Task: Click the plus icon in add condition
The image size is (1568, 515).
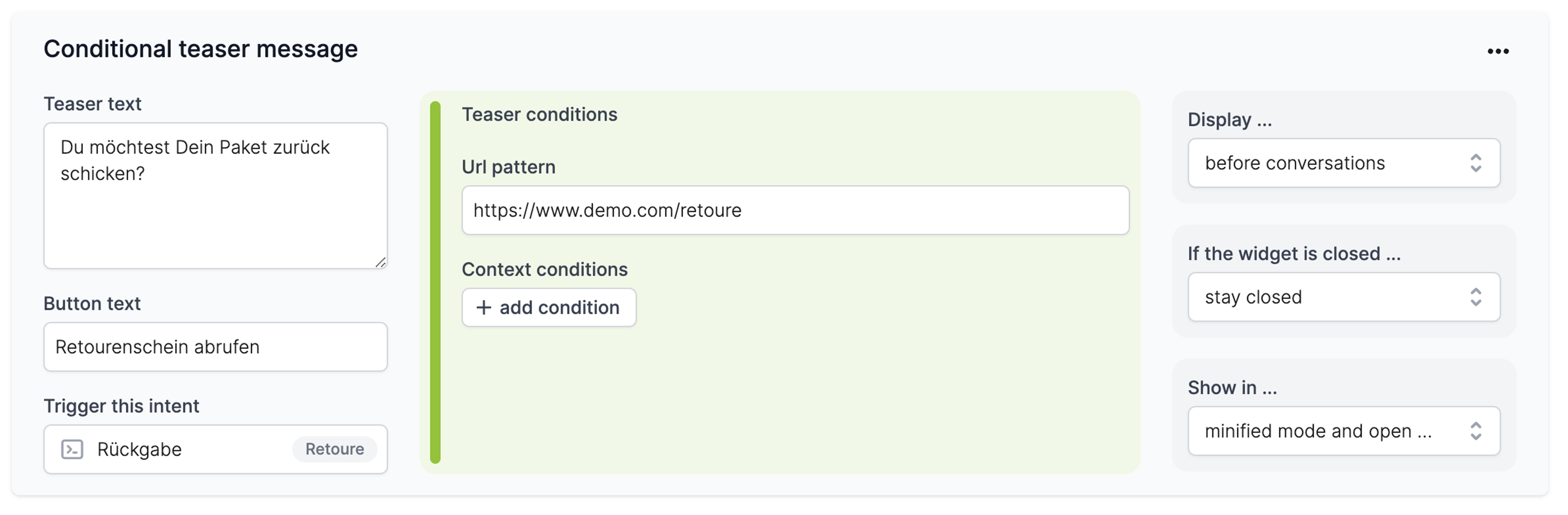Action: pyautogui.click(x=483, y=307)
